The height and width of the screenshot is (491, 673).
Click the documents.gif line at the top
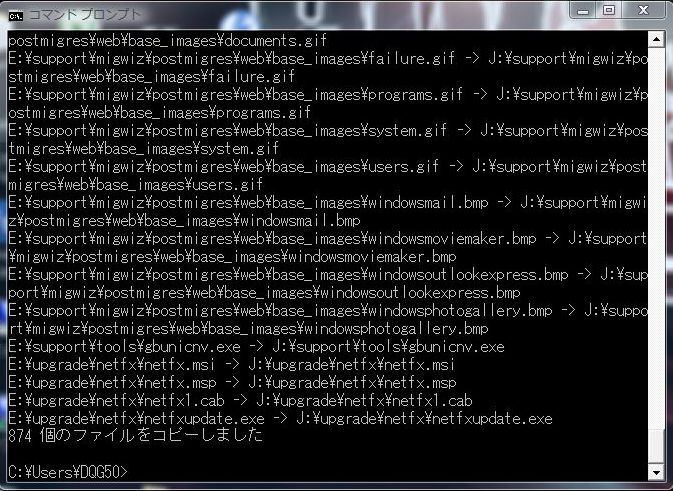tap(167, 40)
